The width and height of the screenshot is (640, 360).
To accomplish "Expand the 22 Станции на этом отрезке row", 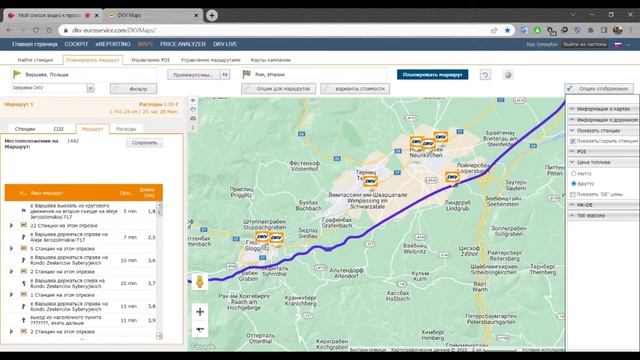I will click(x=11, y=225).
